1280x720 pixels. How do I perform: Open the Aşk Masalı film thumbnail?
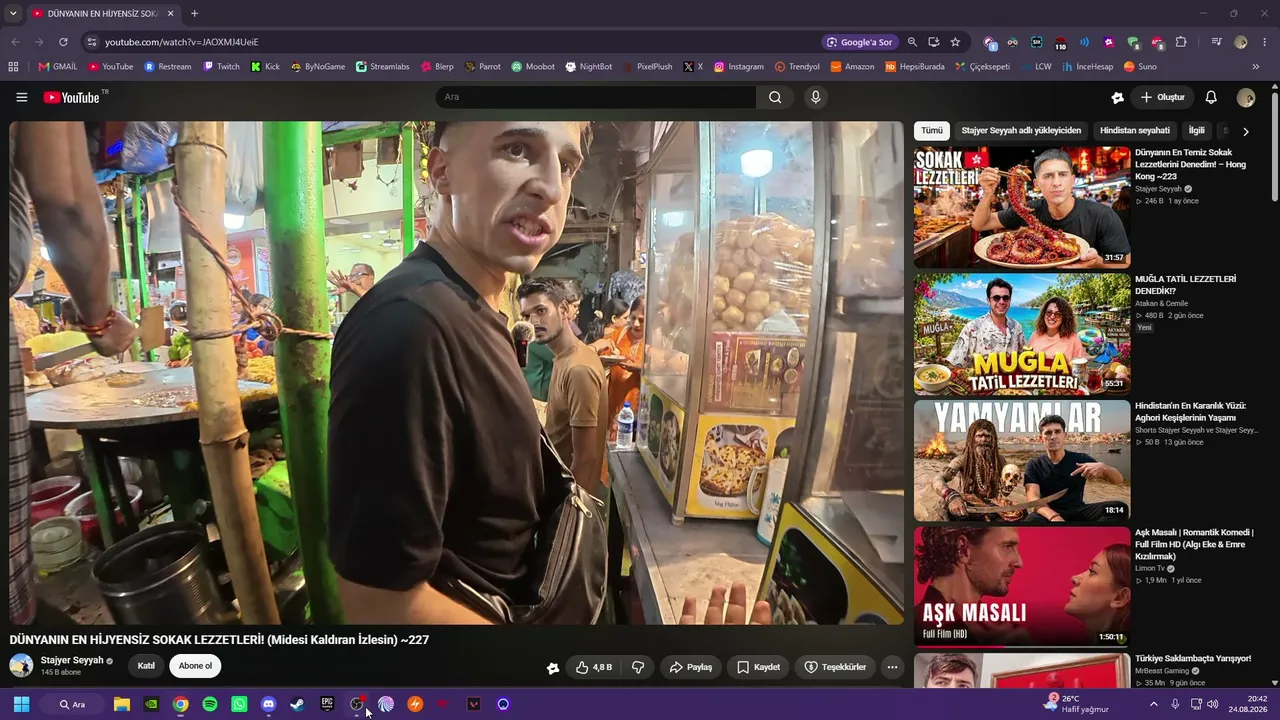pos(1022,587)
